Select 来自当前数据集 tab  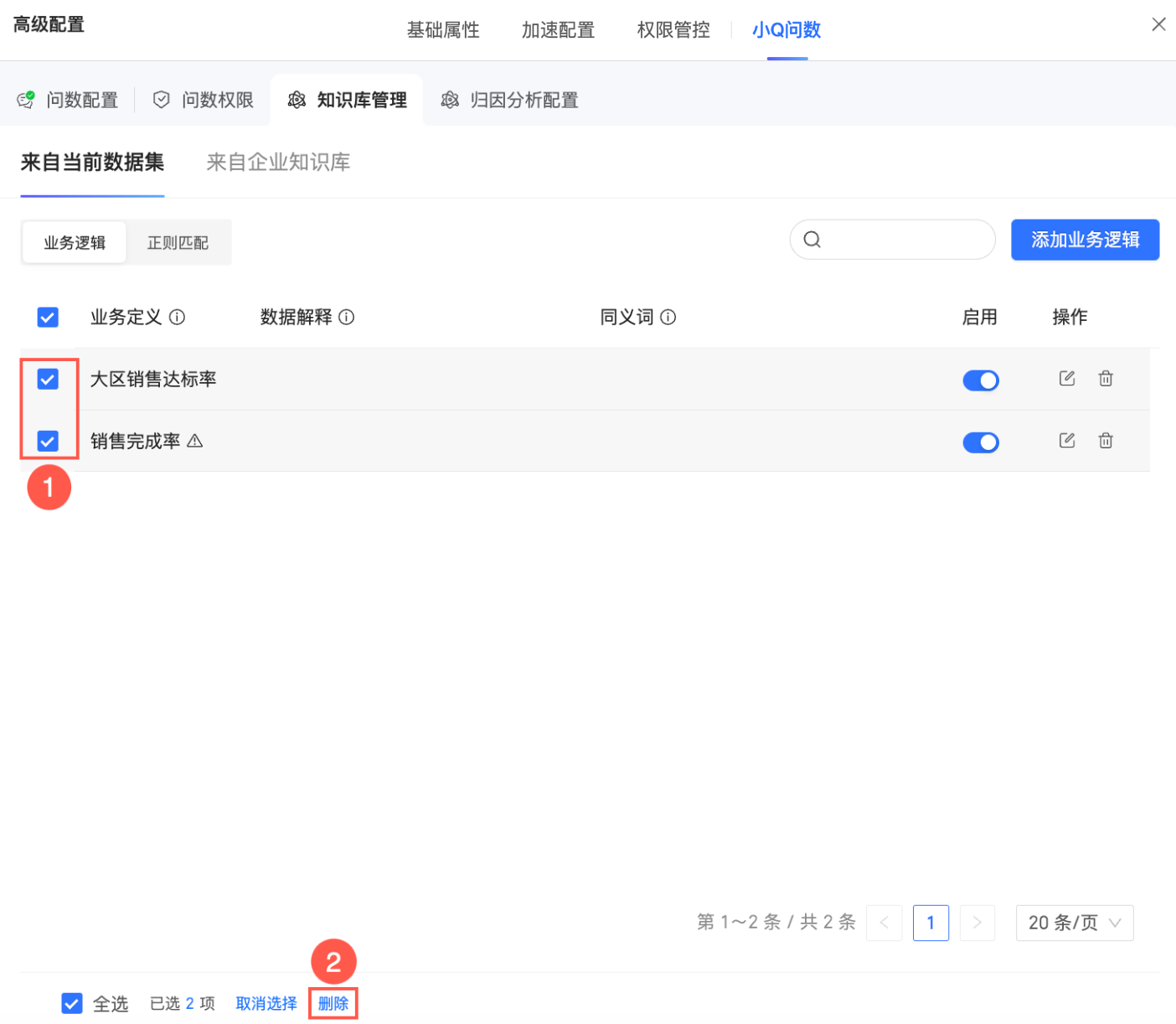92,162
